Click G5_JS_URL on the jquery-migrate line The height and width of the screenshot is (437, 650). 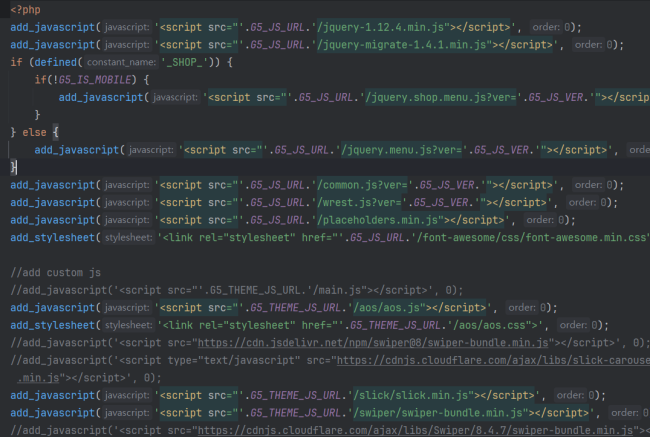pyautogui.click(x=277, y=45)
